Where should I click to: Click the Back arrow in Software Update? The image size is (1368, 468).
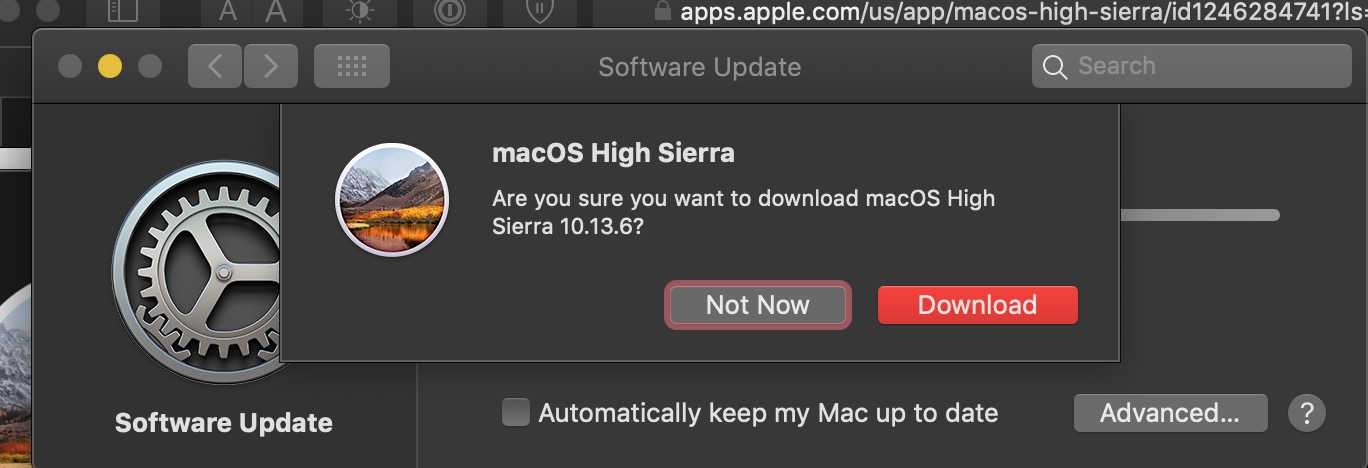point(215,66)
